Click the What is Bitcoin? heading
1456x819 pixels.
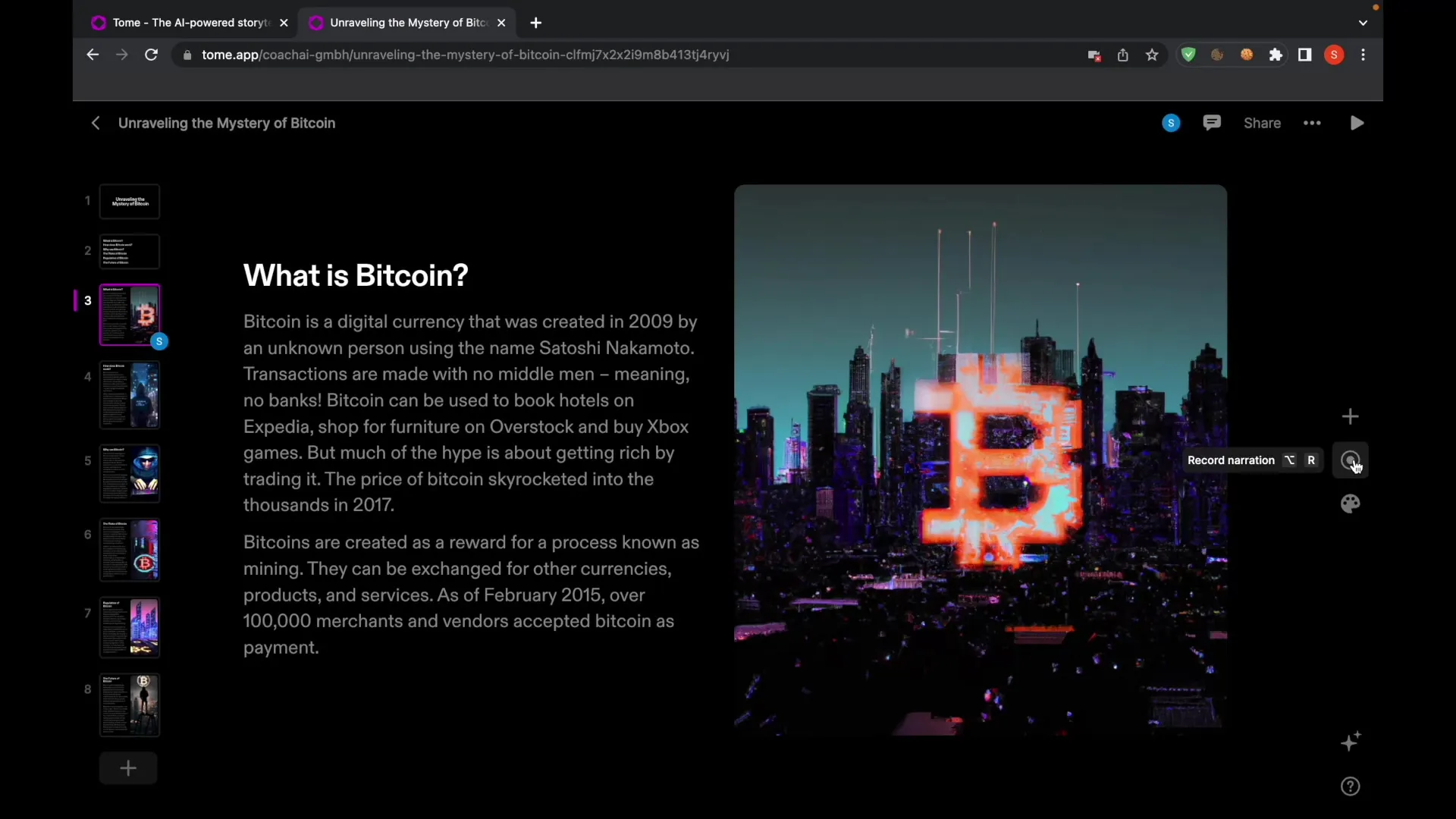(356, 275)
